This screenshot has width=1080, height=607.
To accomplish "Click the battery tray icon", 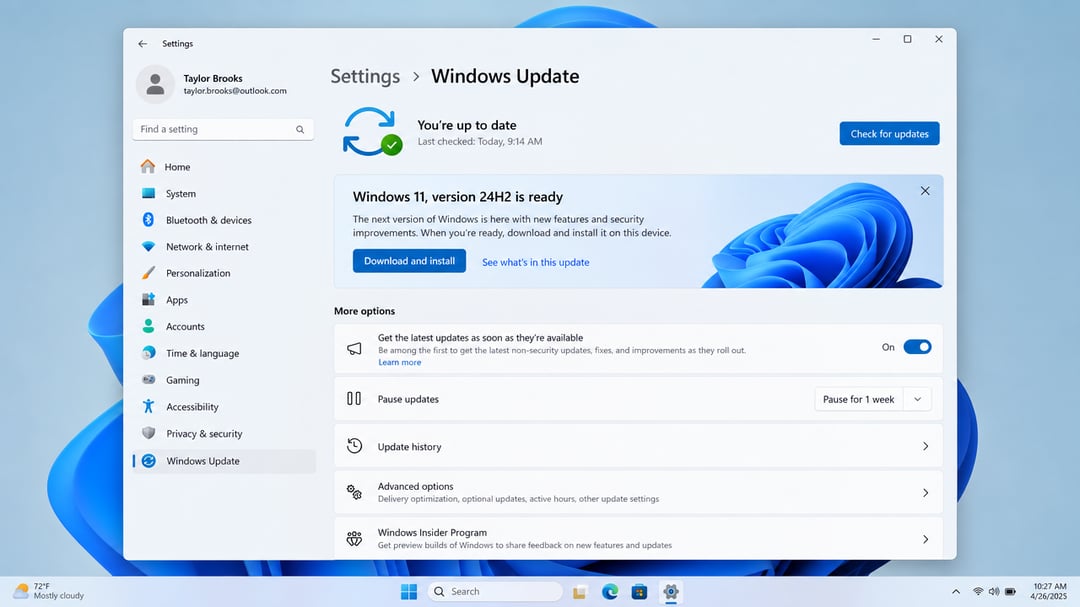I will click(x=1010, y=592).
